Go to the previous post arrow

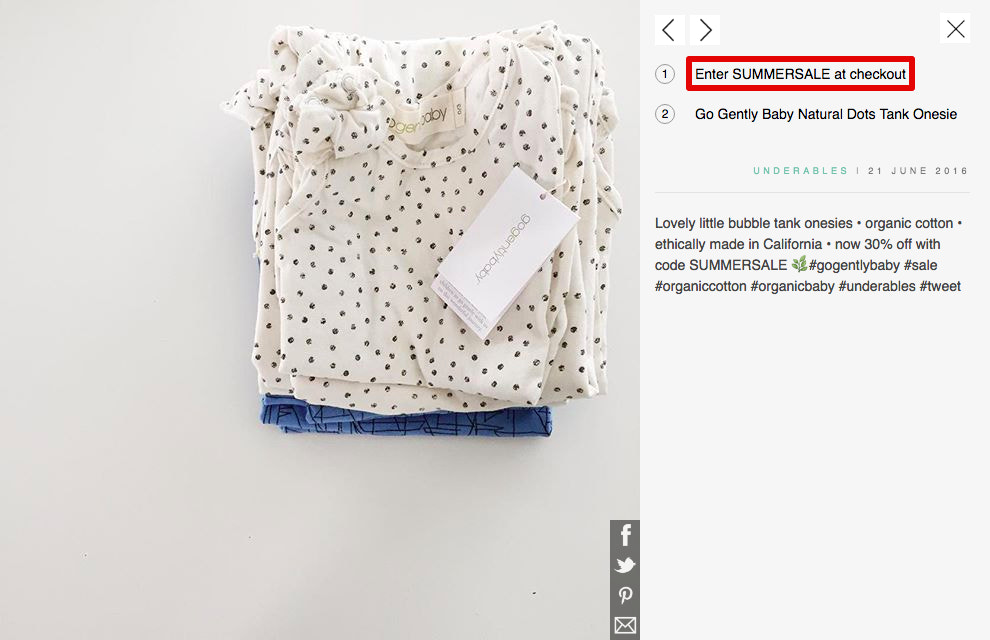click(669, 30)
